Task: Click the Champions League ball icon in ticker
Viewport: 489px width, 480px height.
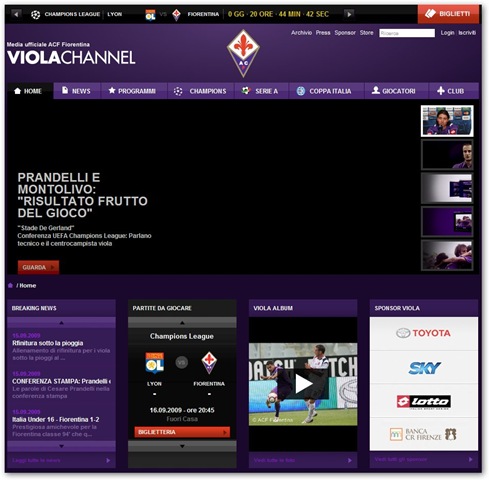Action: click(35, 14)
